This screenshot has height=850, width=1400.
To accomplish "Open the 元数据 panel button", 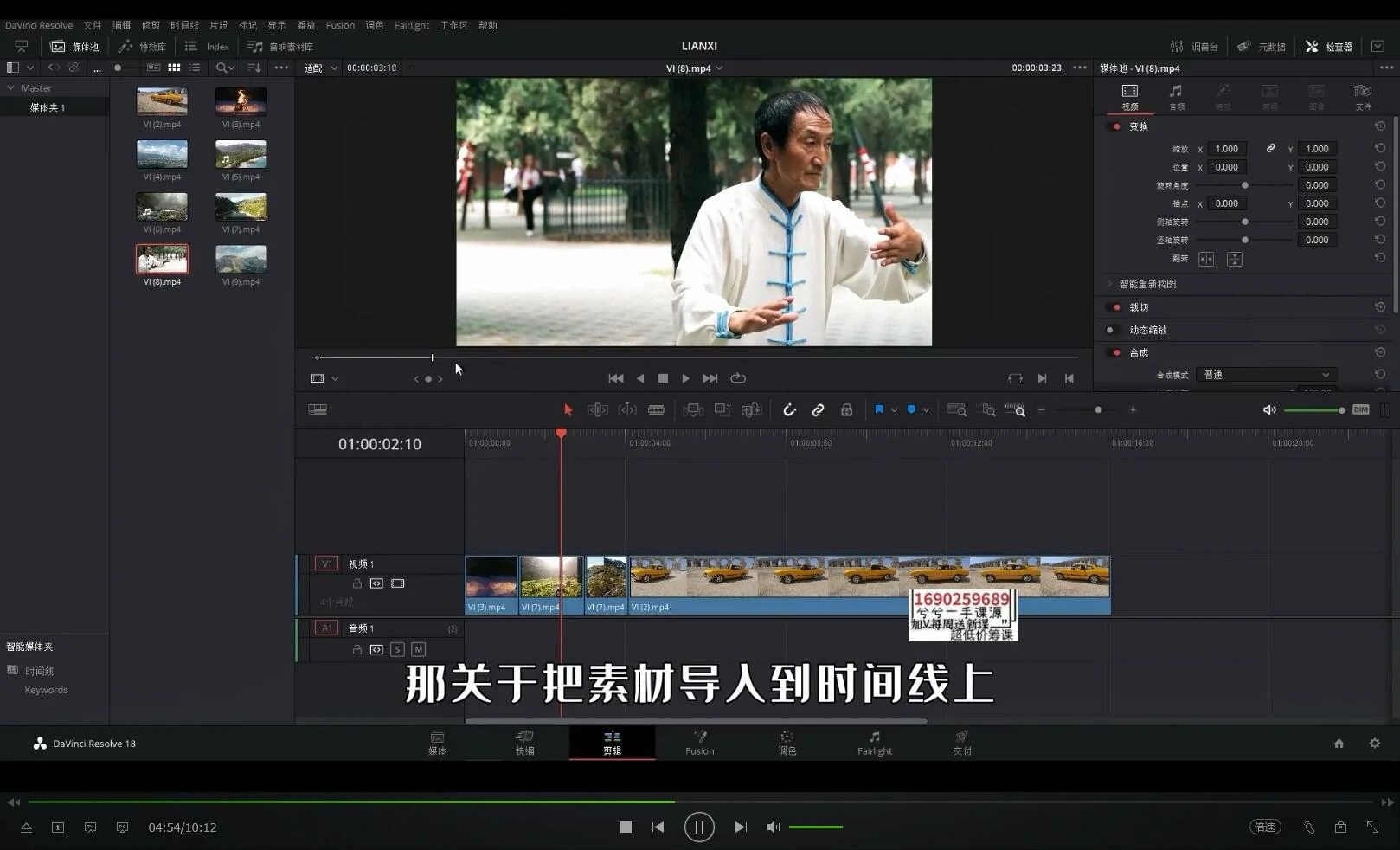I will click(x=1262, y=47).
